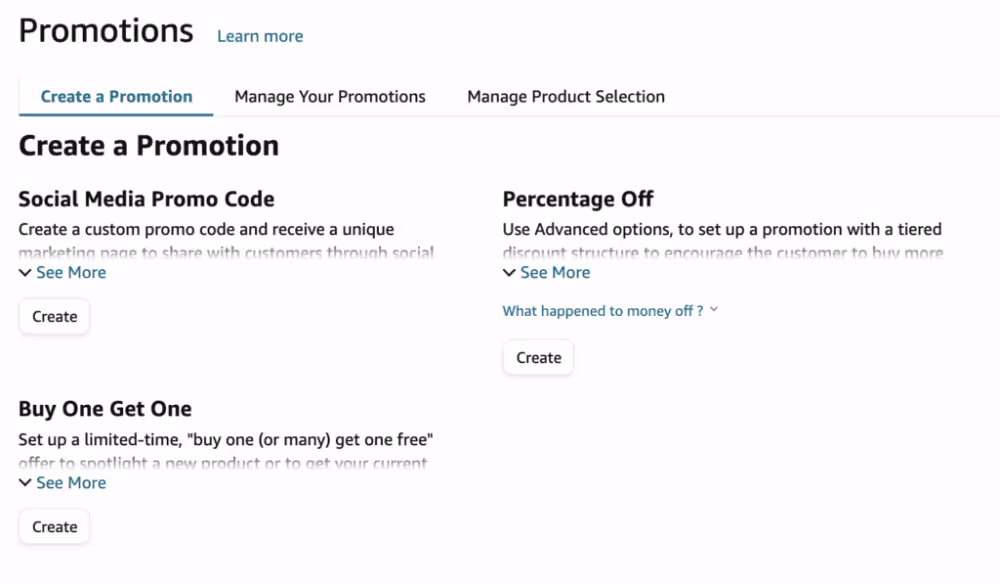Click the chevron icon under Percentage Off description
The height and width of the screenshot is (584, 1000).
(x=509, y=273)
